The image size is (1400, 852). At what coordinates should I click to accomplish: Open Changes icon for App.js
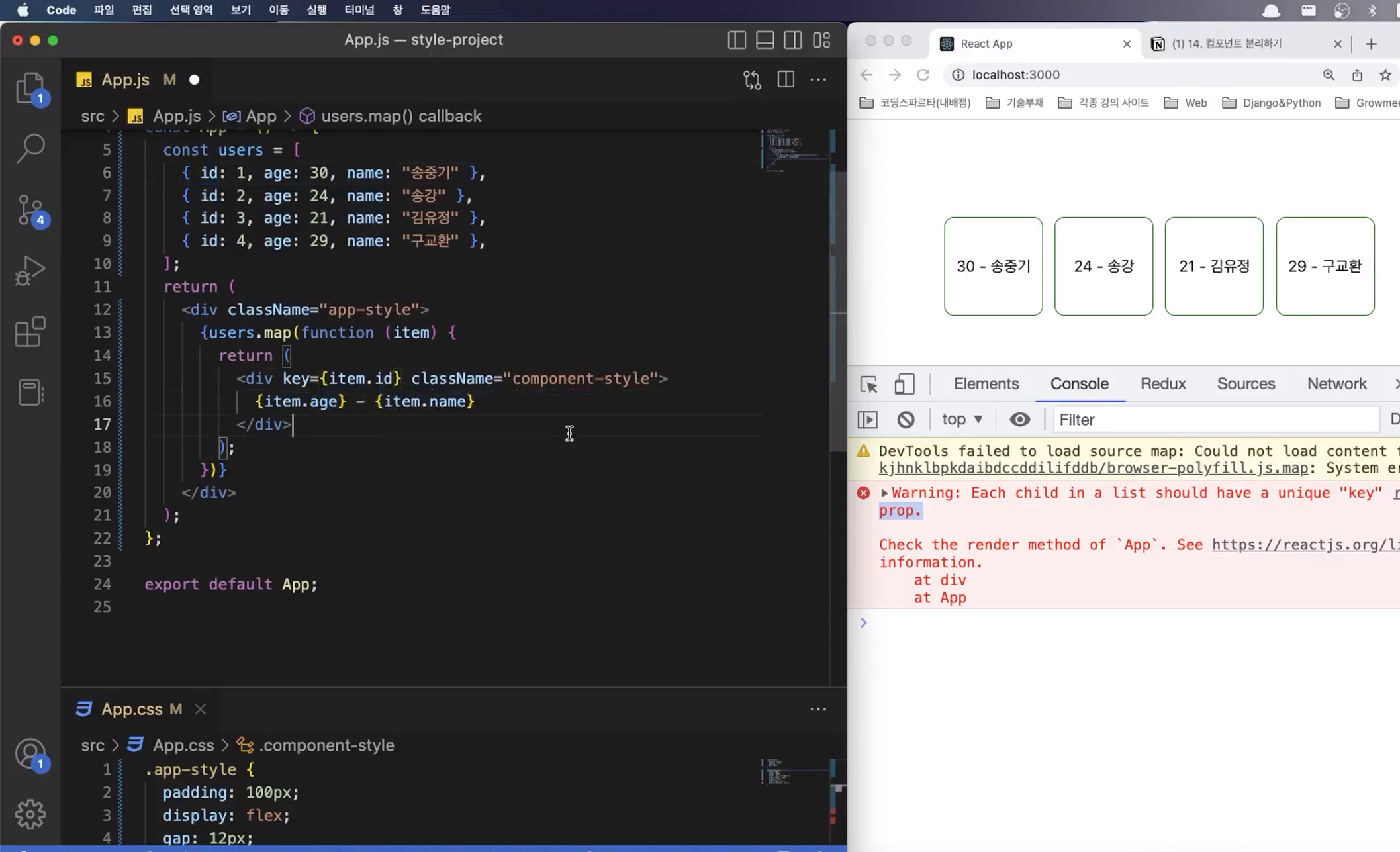tap(752, 80)
